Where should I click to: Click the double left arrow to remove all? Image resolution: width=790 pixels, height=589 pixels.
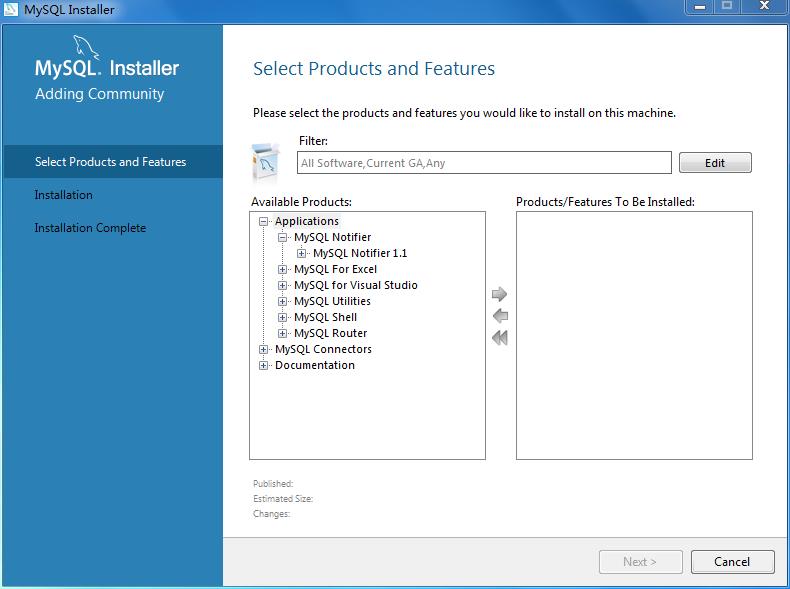tap(500, 338)
